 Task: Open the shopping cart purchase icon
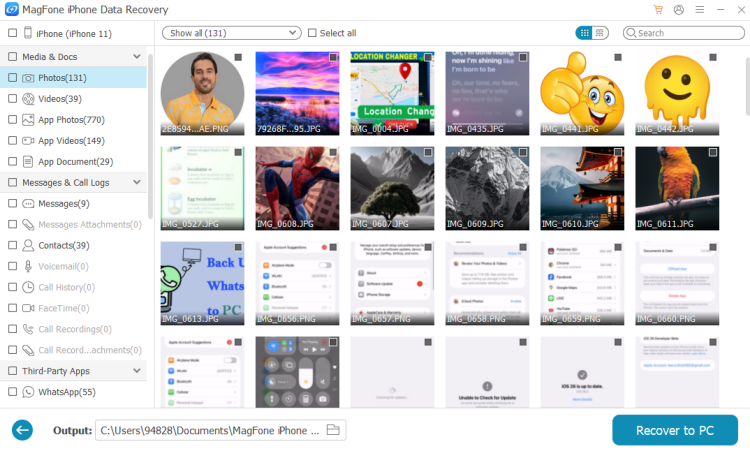658,9
